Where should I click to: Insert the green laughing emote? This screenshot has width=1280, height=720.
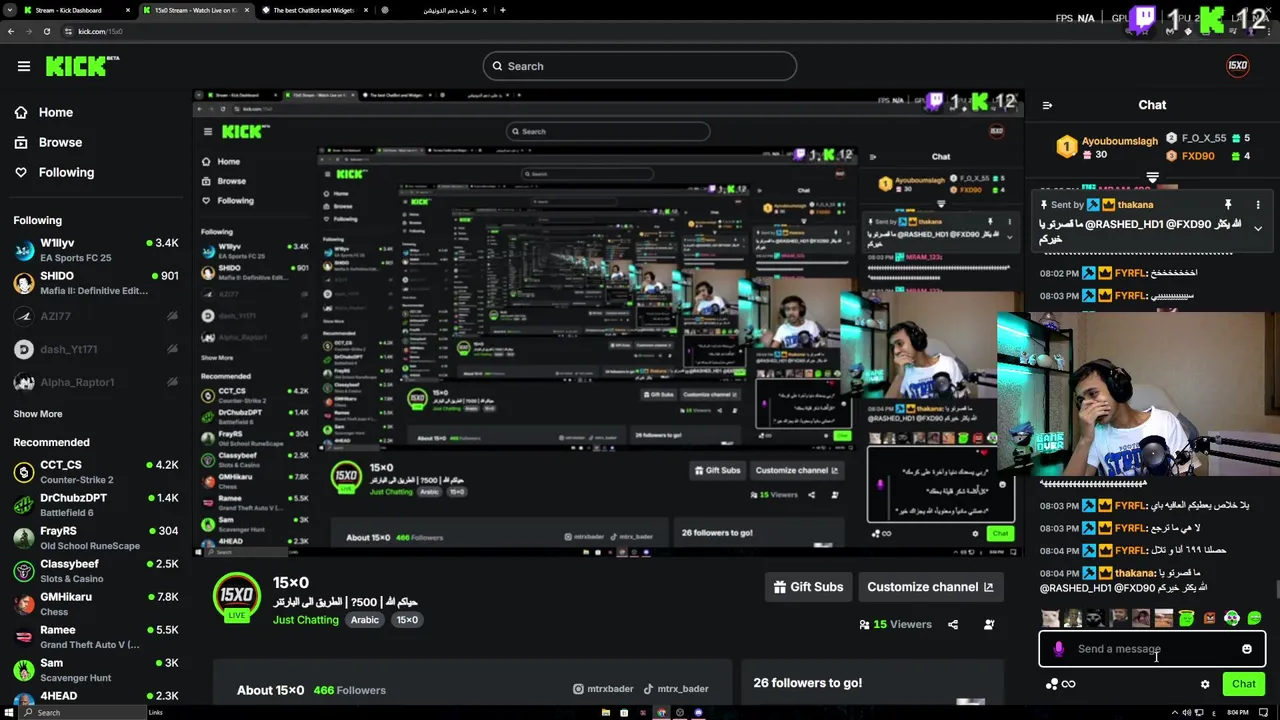(x=1255, y=619)
